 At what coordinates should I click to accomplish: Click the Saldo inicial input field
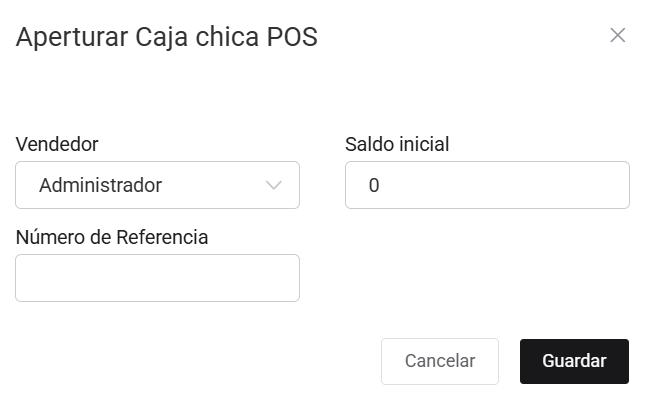tap(487, 186)
